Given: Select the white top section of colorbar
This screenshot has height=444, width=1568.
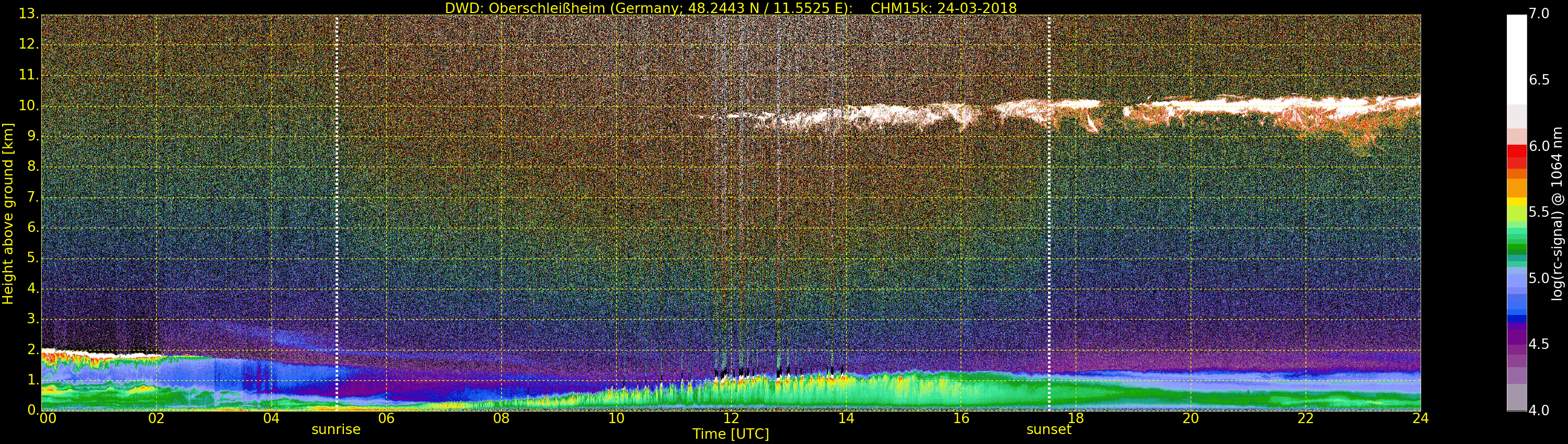Looking at the screenshot, I should coord(1516,58).
